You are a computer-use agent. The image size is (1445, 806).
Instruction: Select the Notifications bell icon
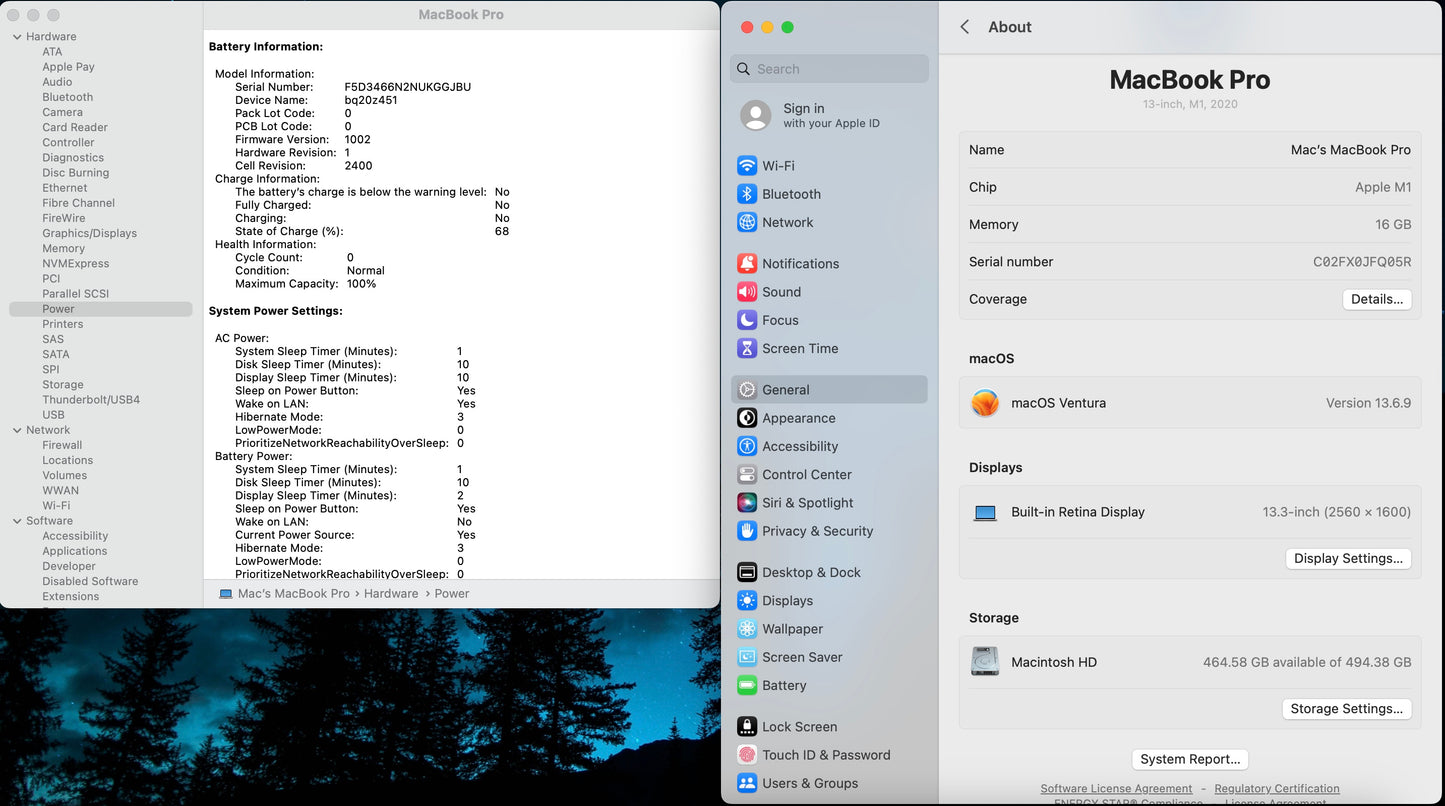747,264
